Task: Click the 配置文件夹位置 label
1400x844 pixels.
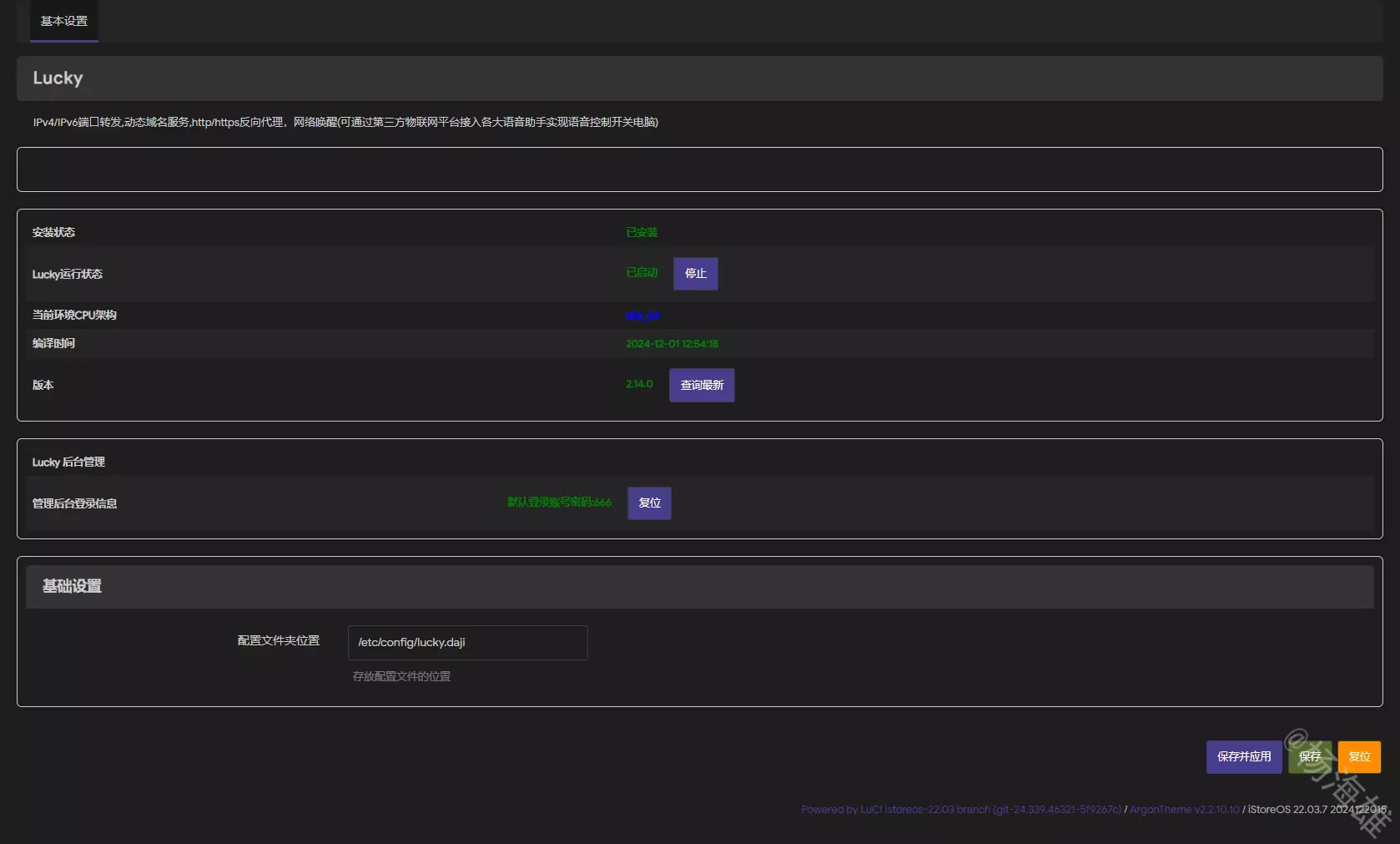Action: point(279,640)
